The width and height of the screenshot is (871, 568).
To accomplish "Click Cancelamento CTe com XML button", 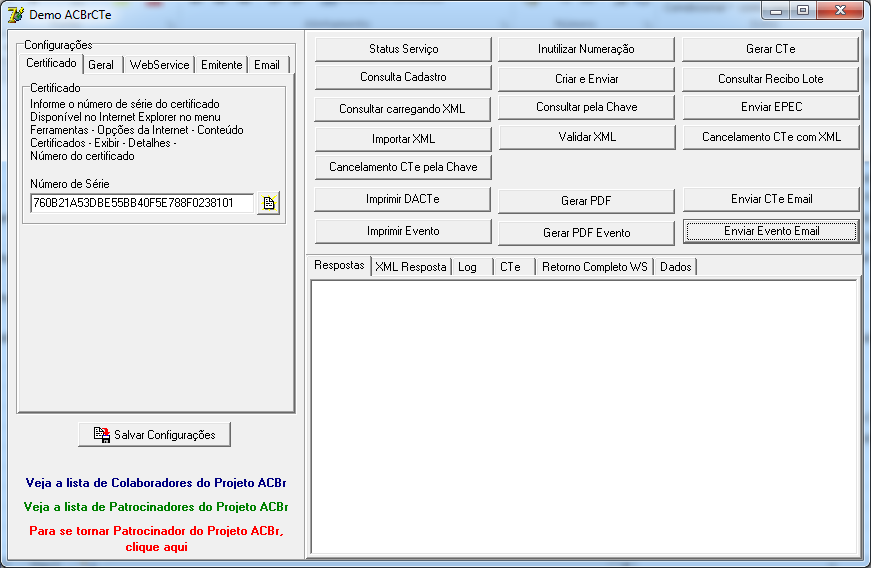I will [x=771, y=137].
